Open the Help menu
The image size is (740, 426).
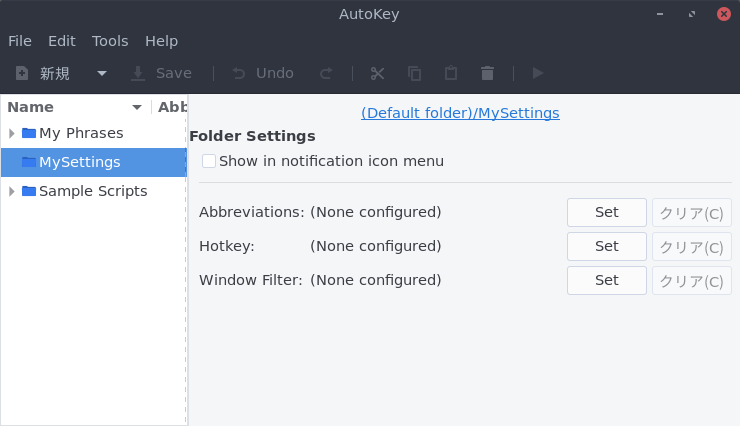[161, 41]
